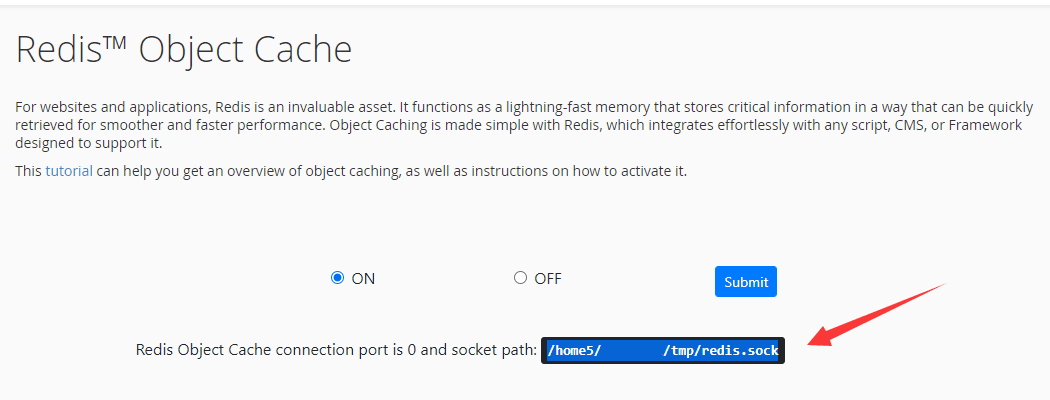Open the tutorial hyperlink
Viewport: 1050px width, 400px height.
pos(69,171)
